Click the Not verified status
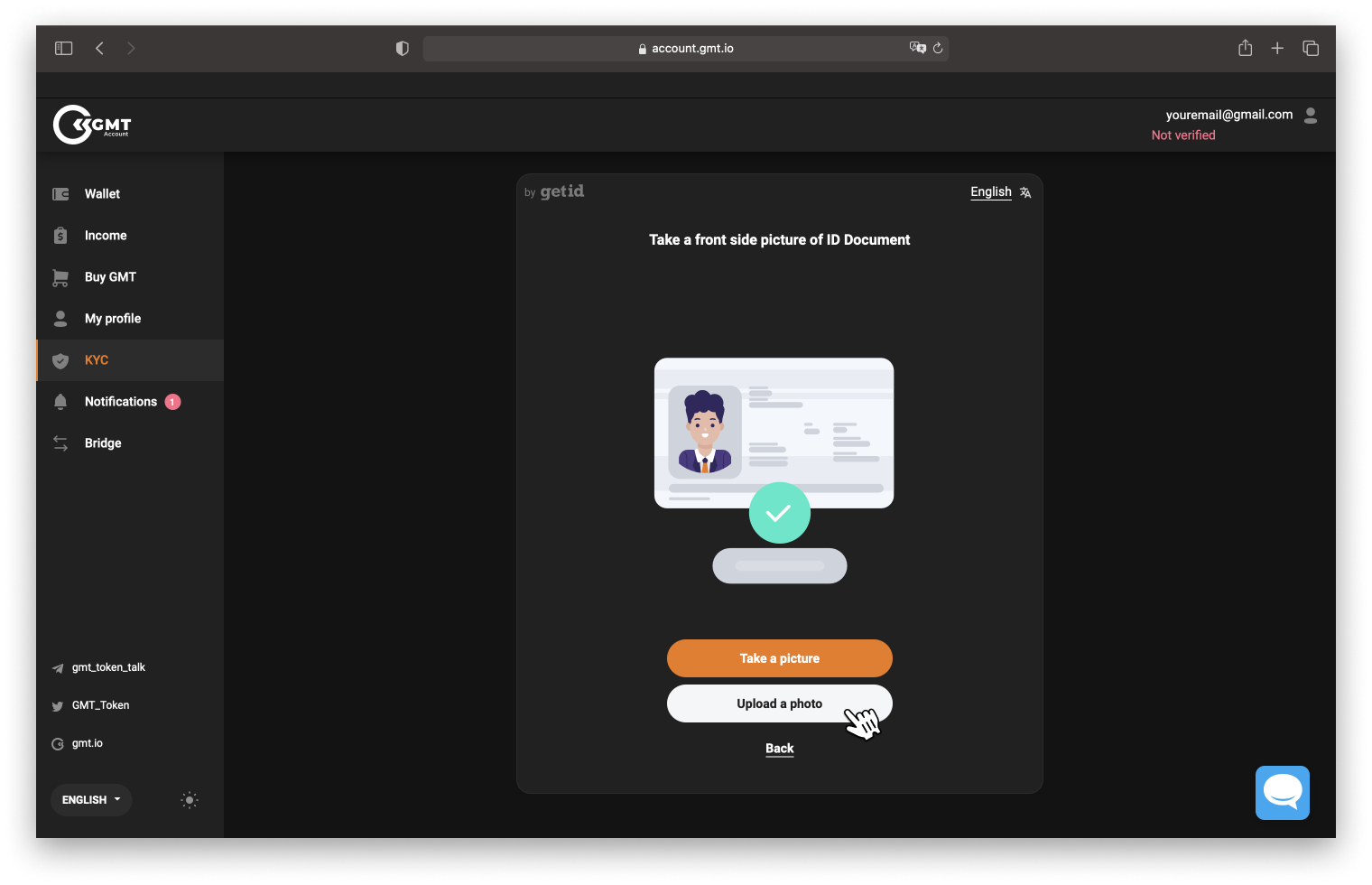This screenshot has height=885, width=1372. [1183, 135]
